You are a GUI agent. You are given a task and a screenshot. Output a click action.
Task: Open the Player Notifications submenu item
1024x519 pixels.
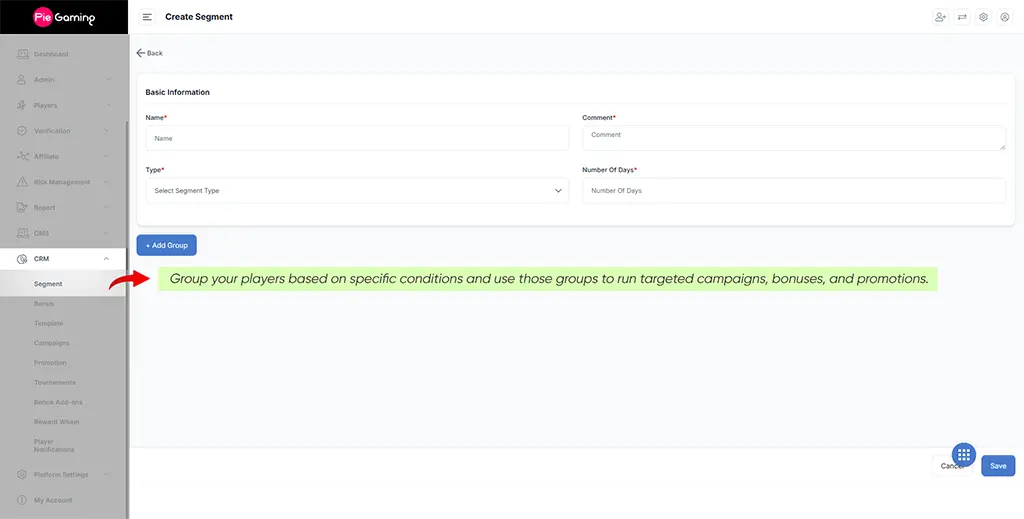[x=54, y=446]
